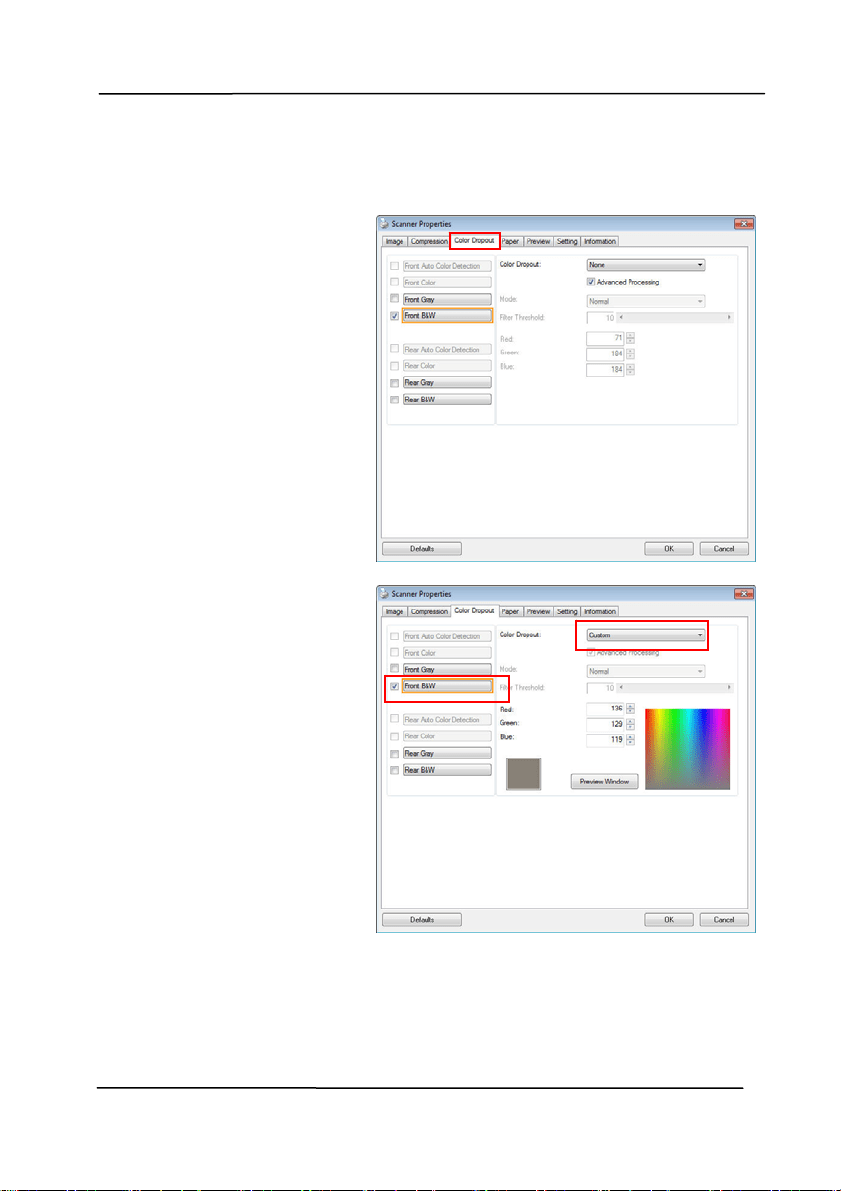
Task: Uncheck Front B&W checkbox in upper dialog
Action: tap(394, 316)
